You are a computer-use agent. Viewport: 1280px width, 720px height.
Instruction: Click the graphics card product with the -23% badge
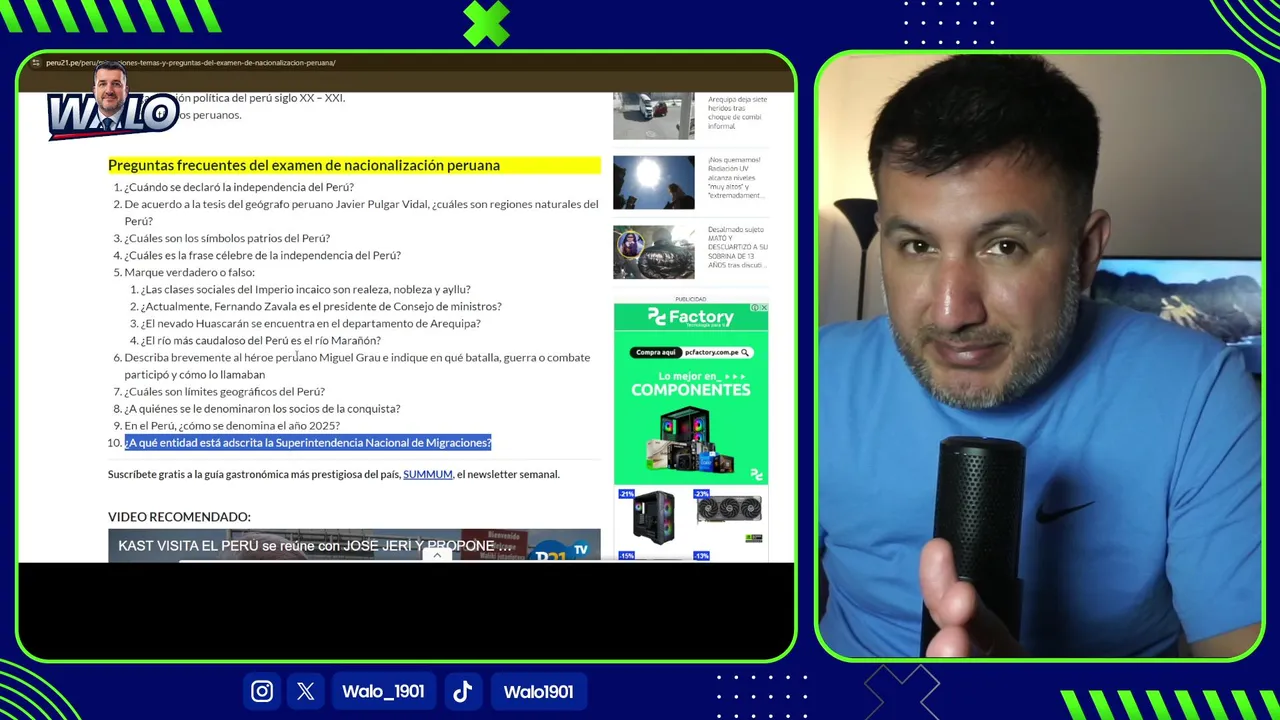(730, 512)
